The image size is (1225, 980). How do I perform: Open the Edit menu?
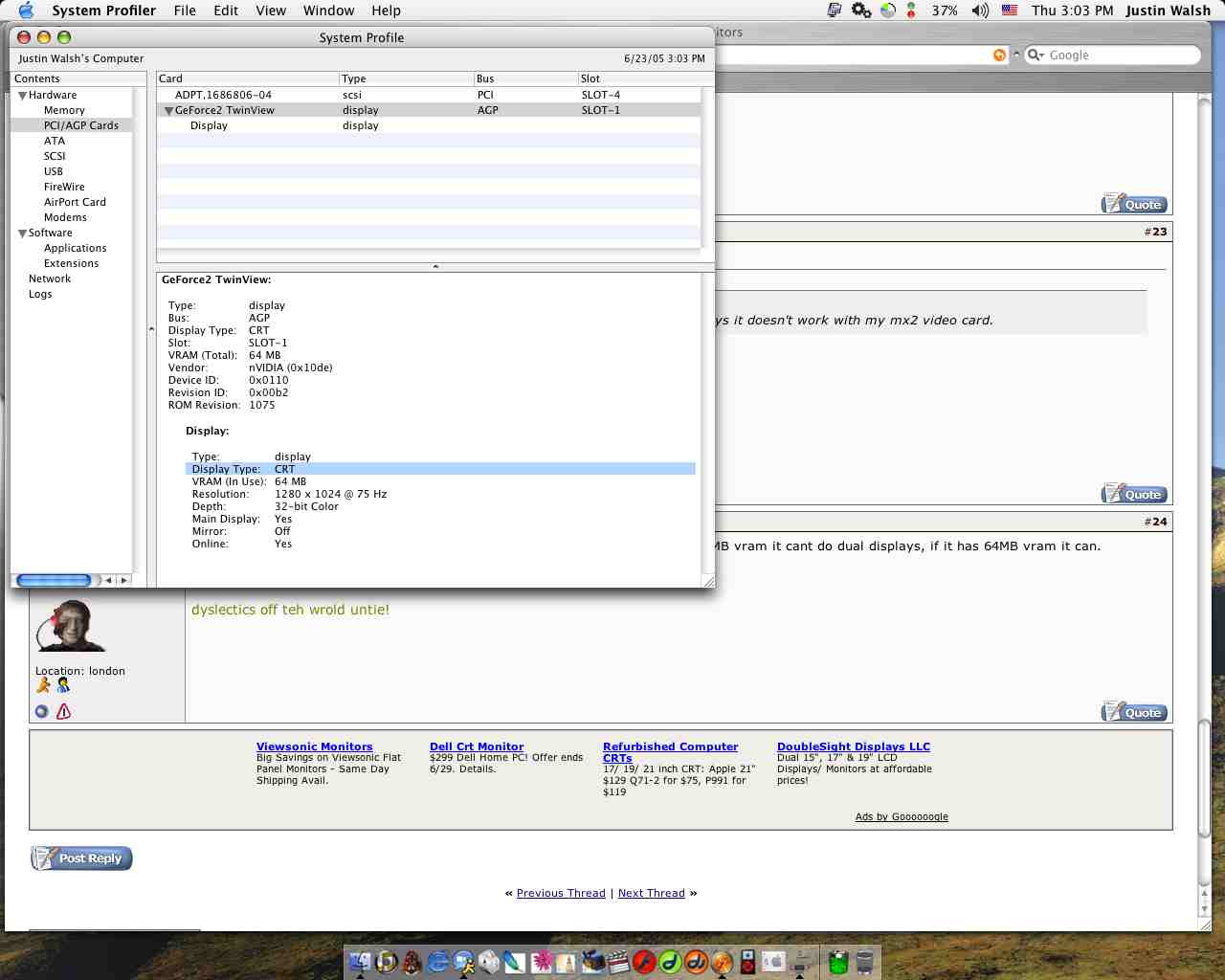pos(226,11)
